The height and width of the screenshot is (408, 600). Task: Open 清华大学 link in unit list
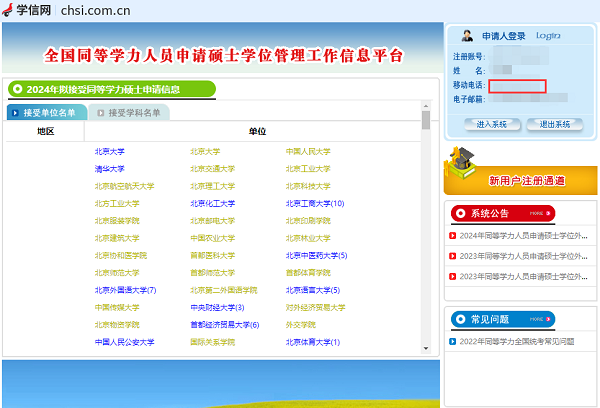[109, 169]
